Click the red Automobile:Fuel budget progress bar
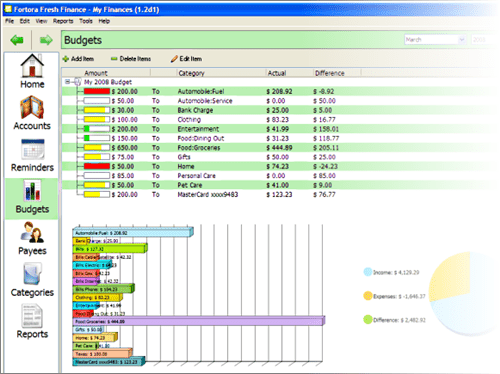500x374 pixels. pyautogui.click(x=97, y=91)
